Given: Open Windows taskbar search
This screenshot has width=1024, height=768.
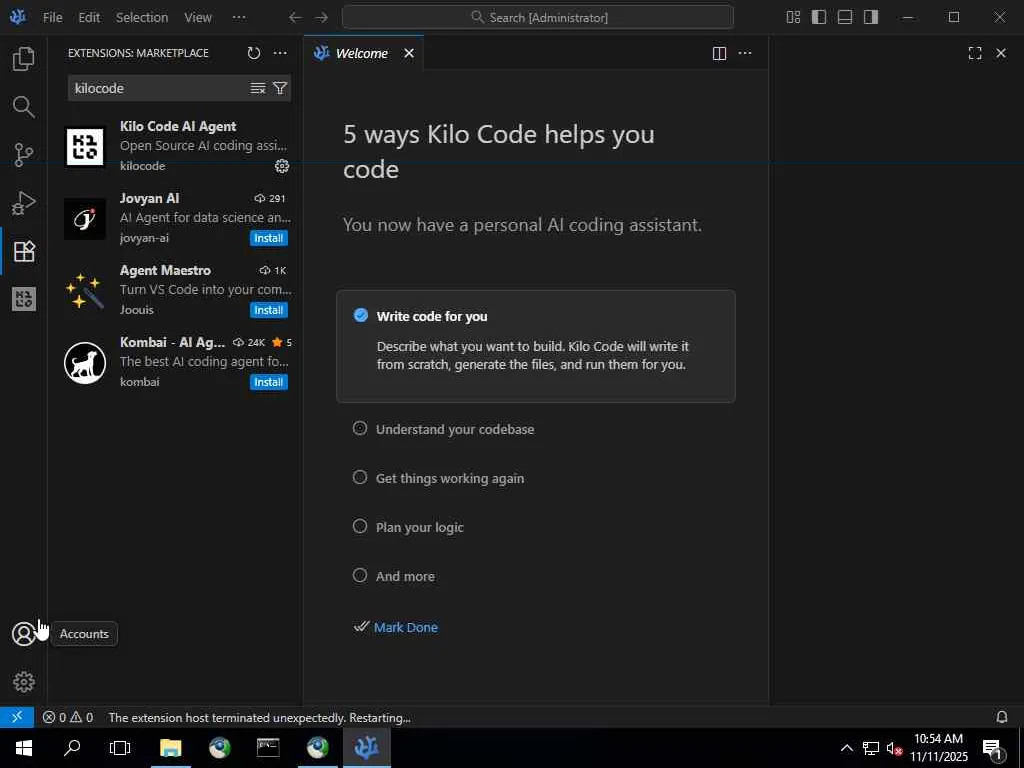Looking at the screenshot, I should 72,748.
